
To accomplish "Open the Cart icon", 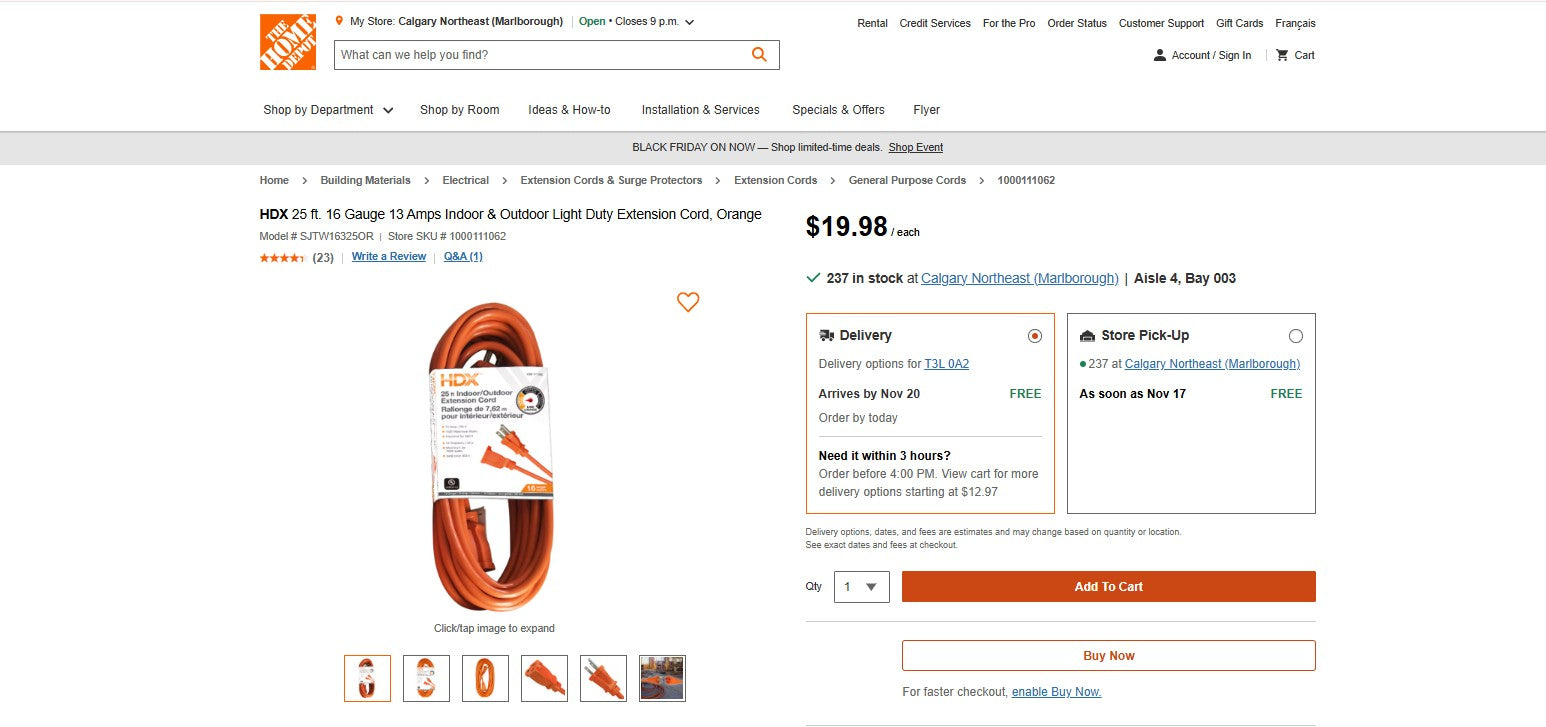I will click(1283, 55).
